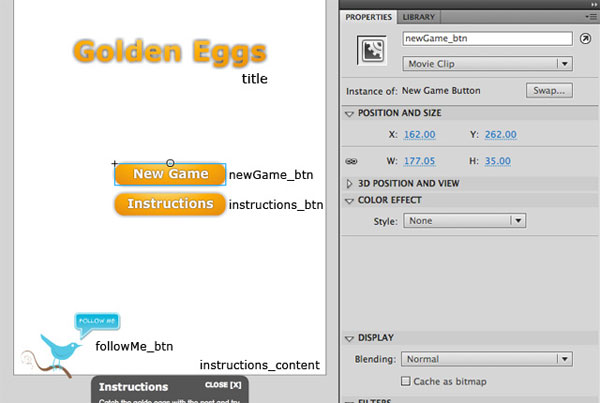
Task: Click the Follow Me speech bubble
Action: [x=97, y=324]
